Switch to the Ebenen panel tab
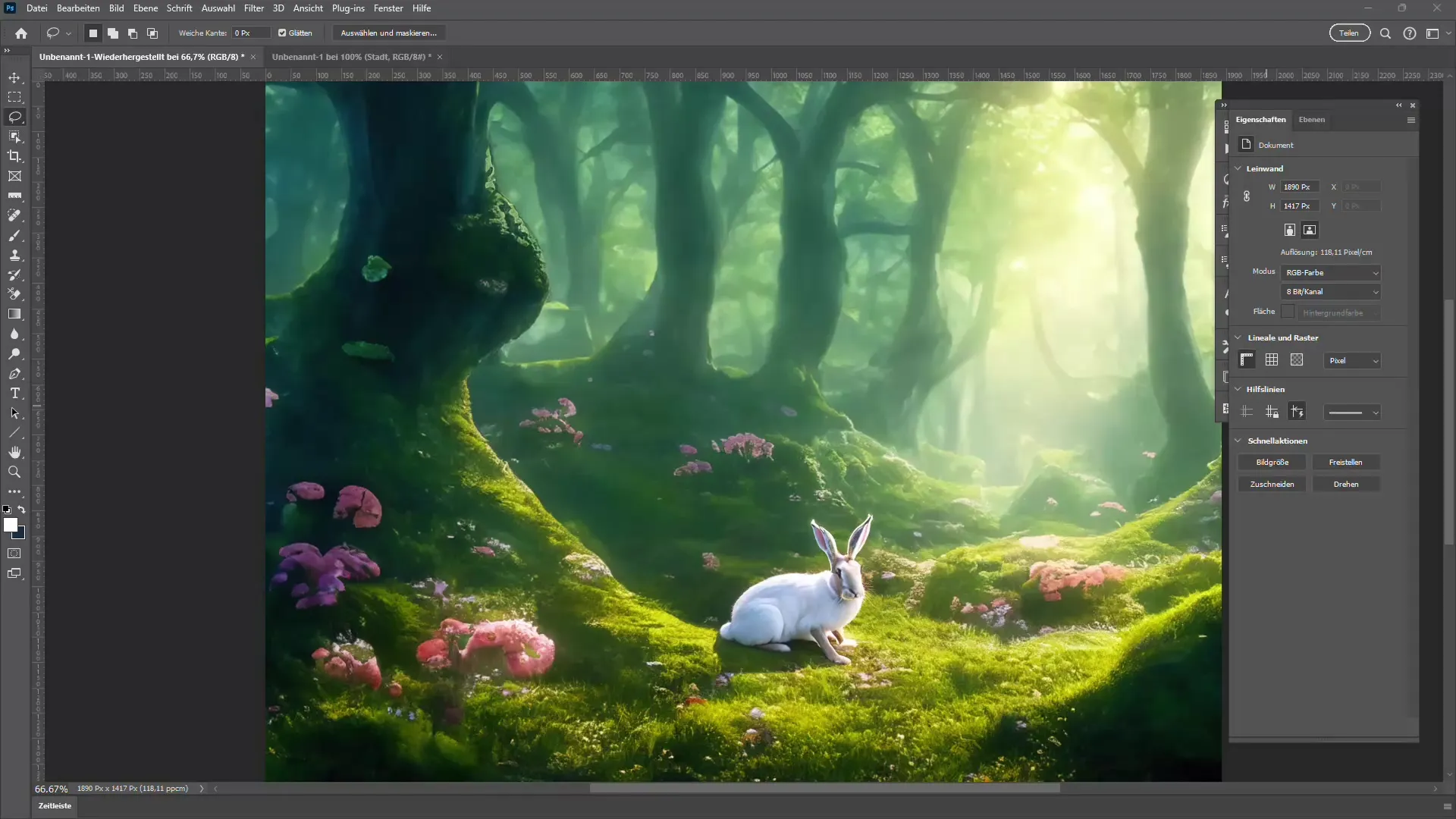 click(1311, 120)
